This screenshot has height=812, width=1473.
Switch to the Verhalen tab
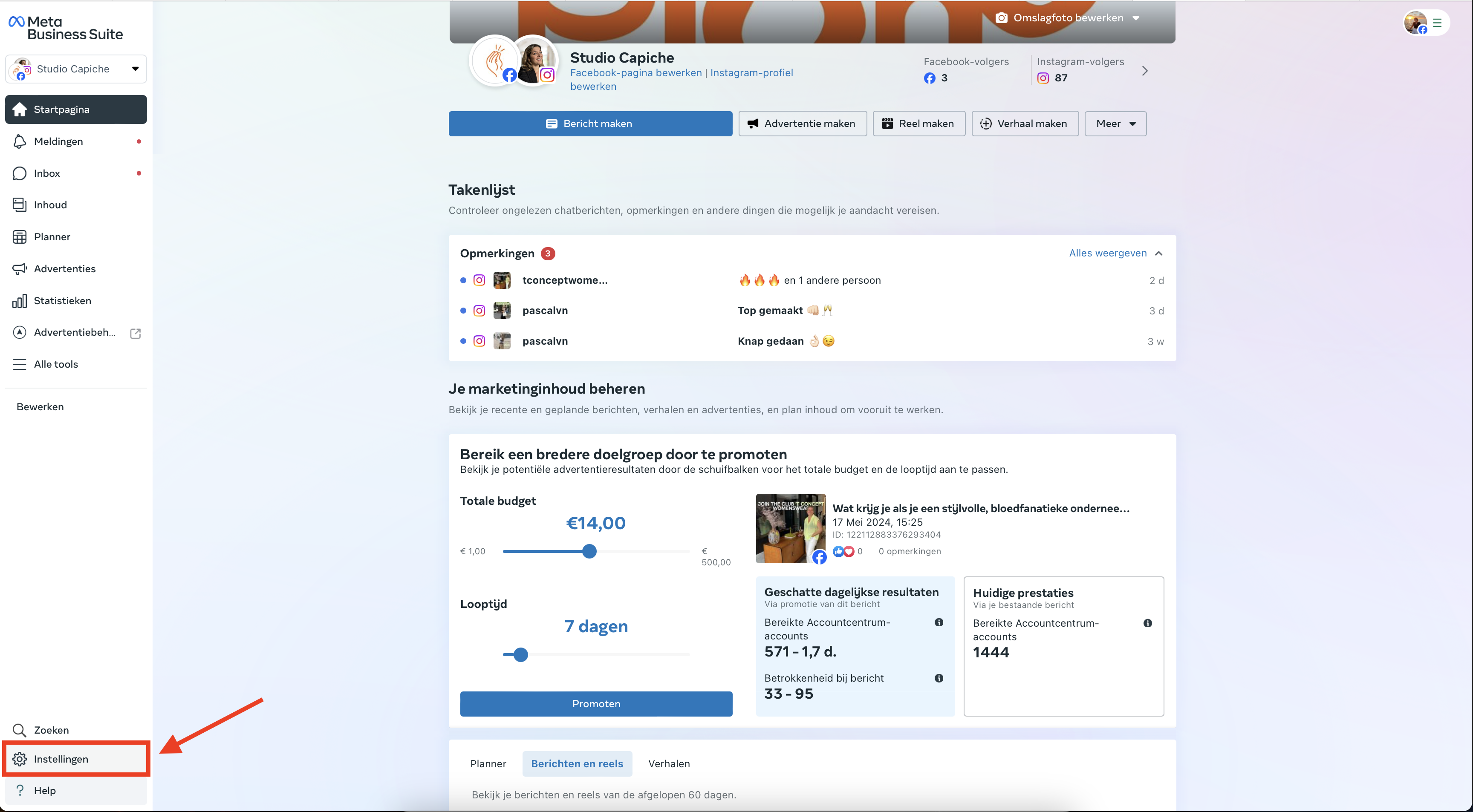[669, 763]
